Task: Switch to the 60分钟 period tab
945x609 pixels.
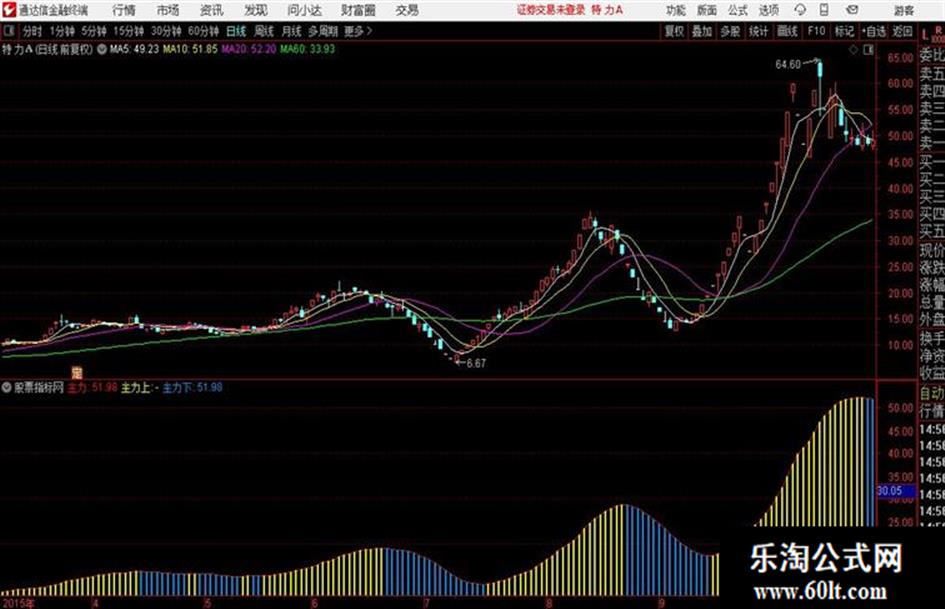Action: pyautogui.click(x=203, y=31)
